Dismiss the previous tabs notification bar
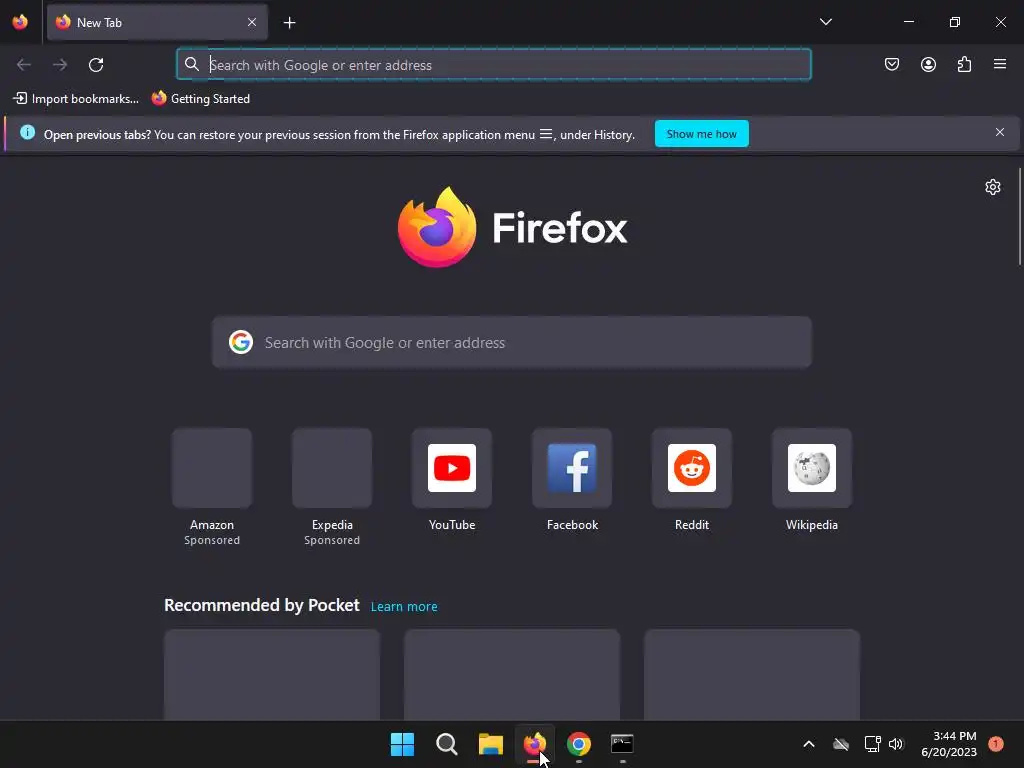Screen dimensions: 1024x768 point(1000,133)
